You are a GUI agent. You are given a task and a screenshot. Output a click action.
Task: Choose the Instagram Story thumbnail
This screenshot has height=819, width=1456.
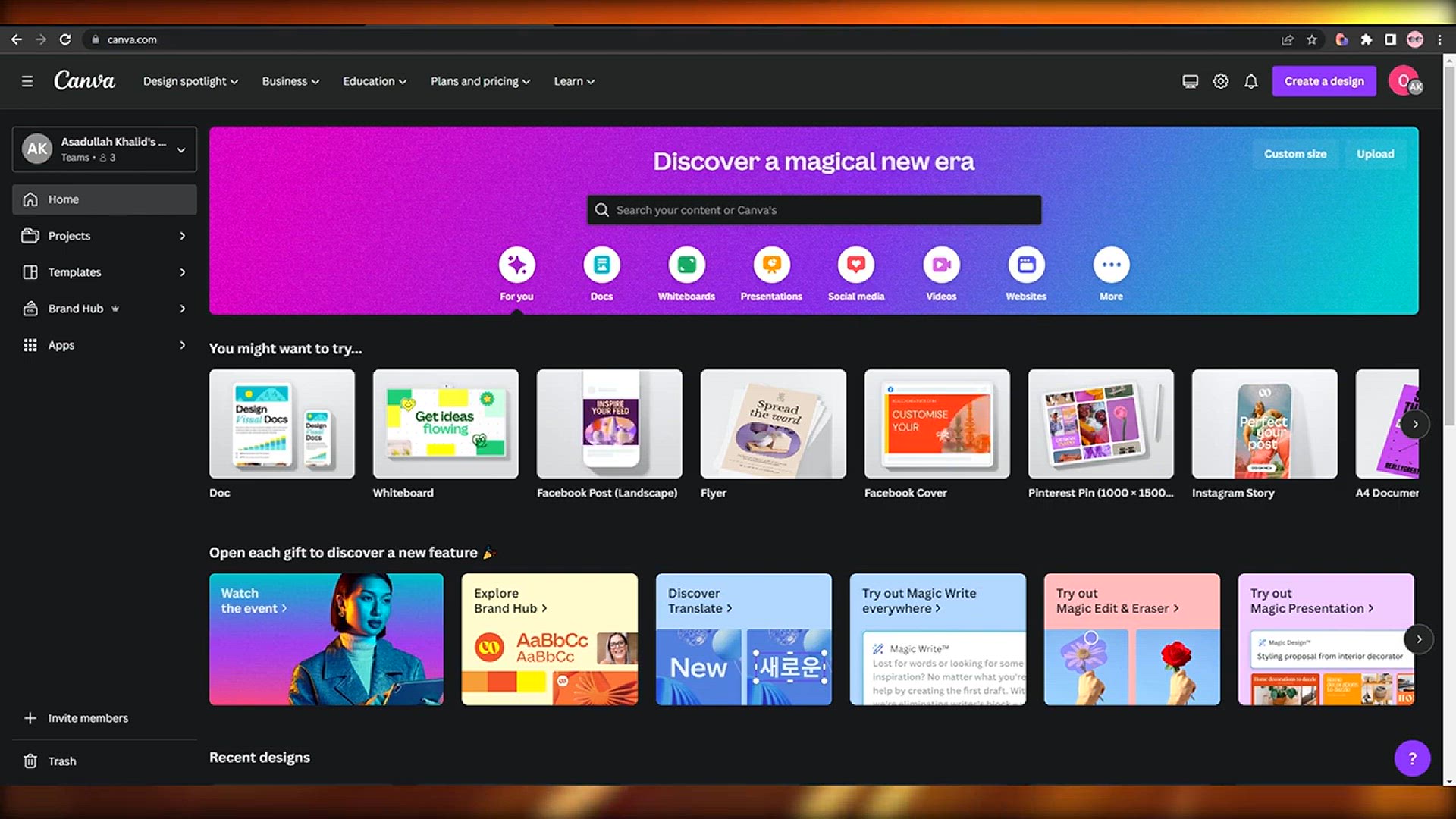pyautogui.click(x=1265, y=424)
